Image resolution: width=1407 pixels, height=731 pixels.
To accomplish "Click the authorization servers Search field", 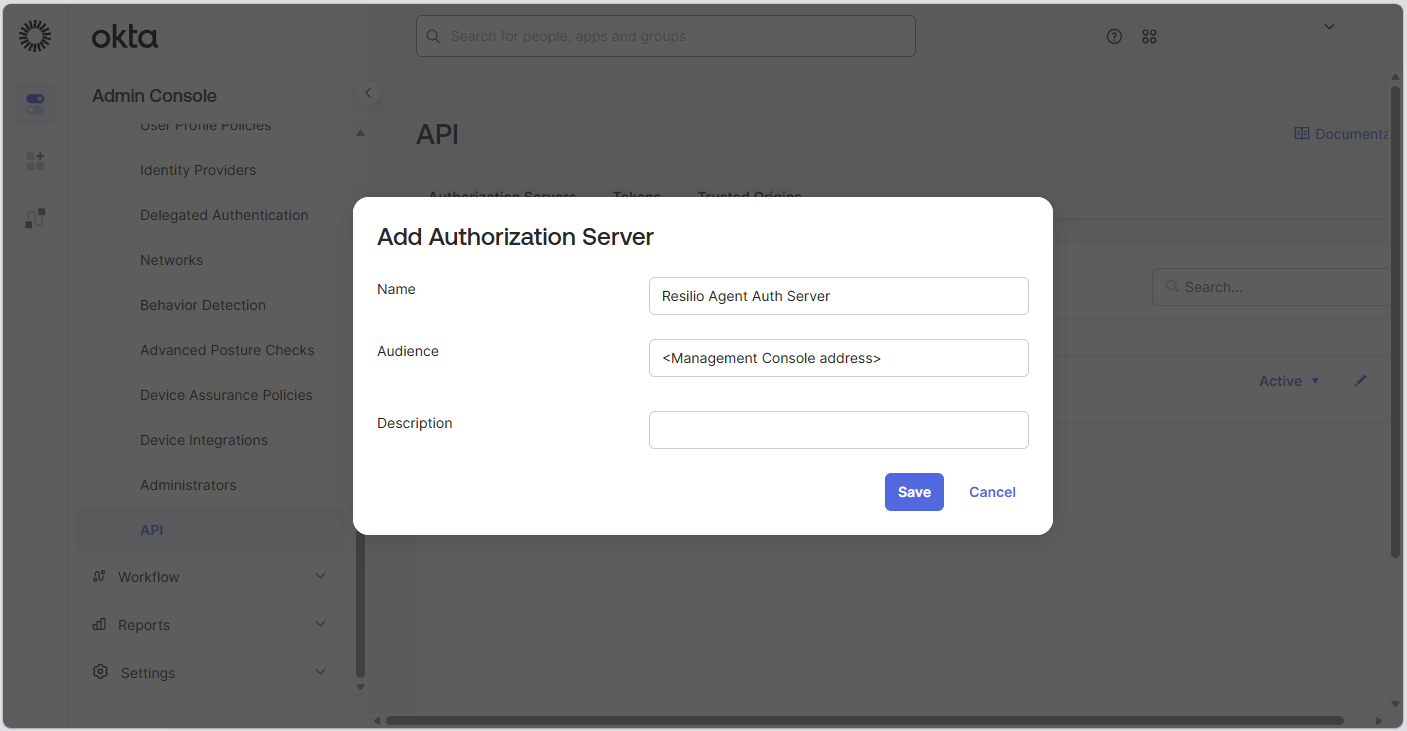I will tap(1270, 287).
